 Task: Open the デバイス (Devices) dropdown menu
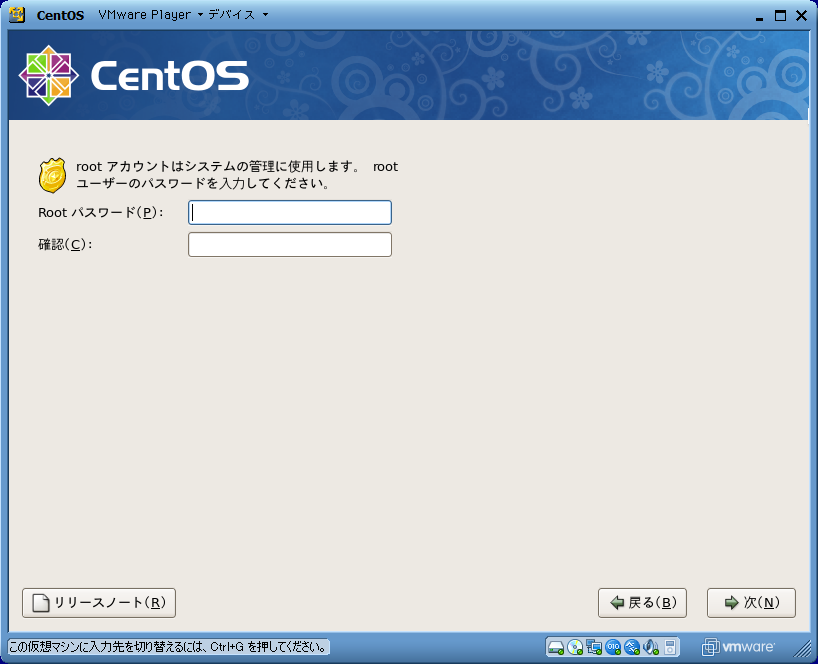pos(238,15)
